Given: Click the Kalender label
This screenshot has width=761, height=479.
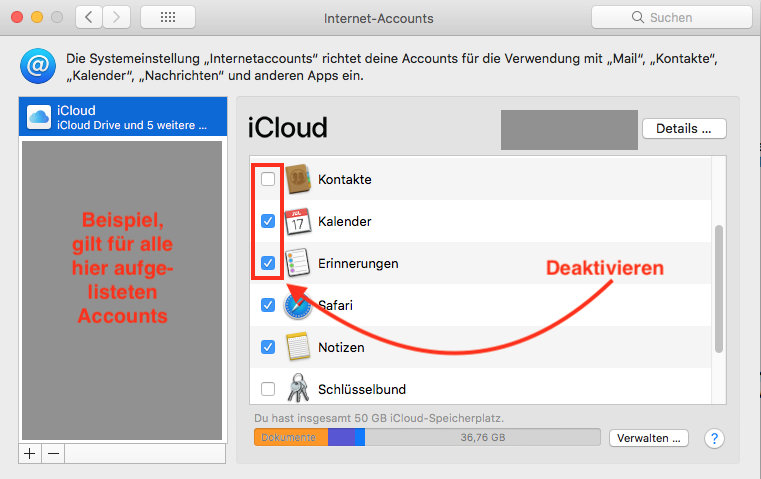Looking at the screenshot, I should pyautogui.click(x=345, y=221).
